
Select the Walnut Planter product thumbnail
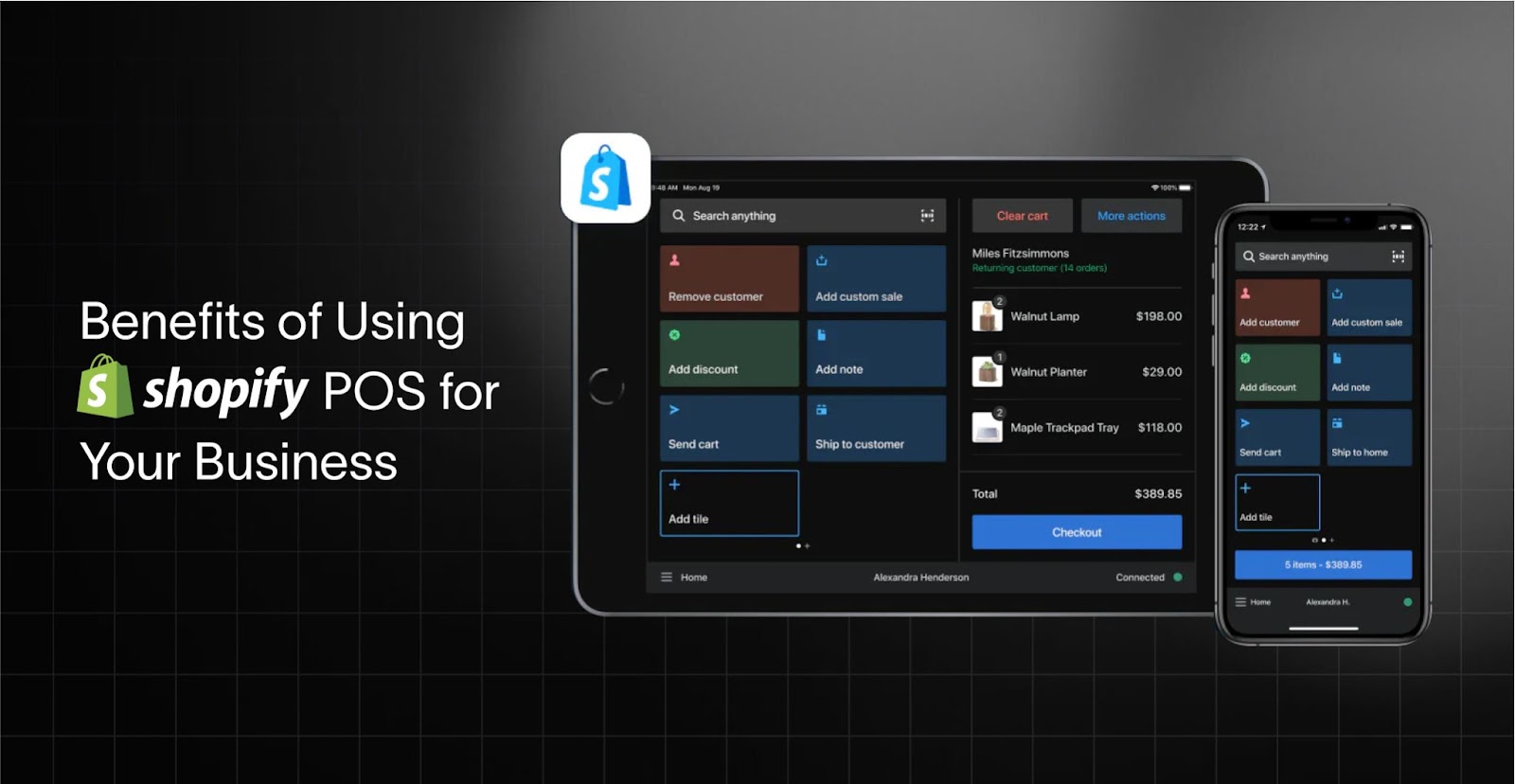[x=987, y=372]
